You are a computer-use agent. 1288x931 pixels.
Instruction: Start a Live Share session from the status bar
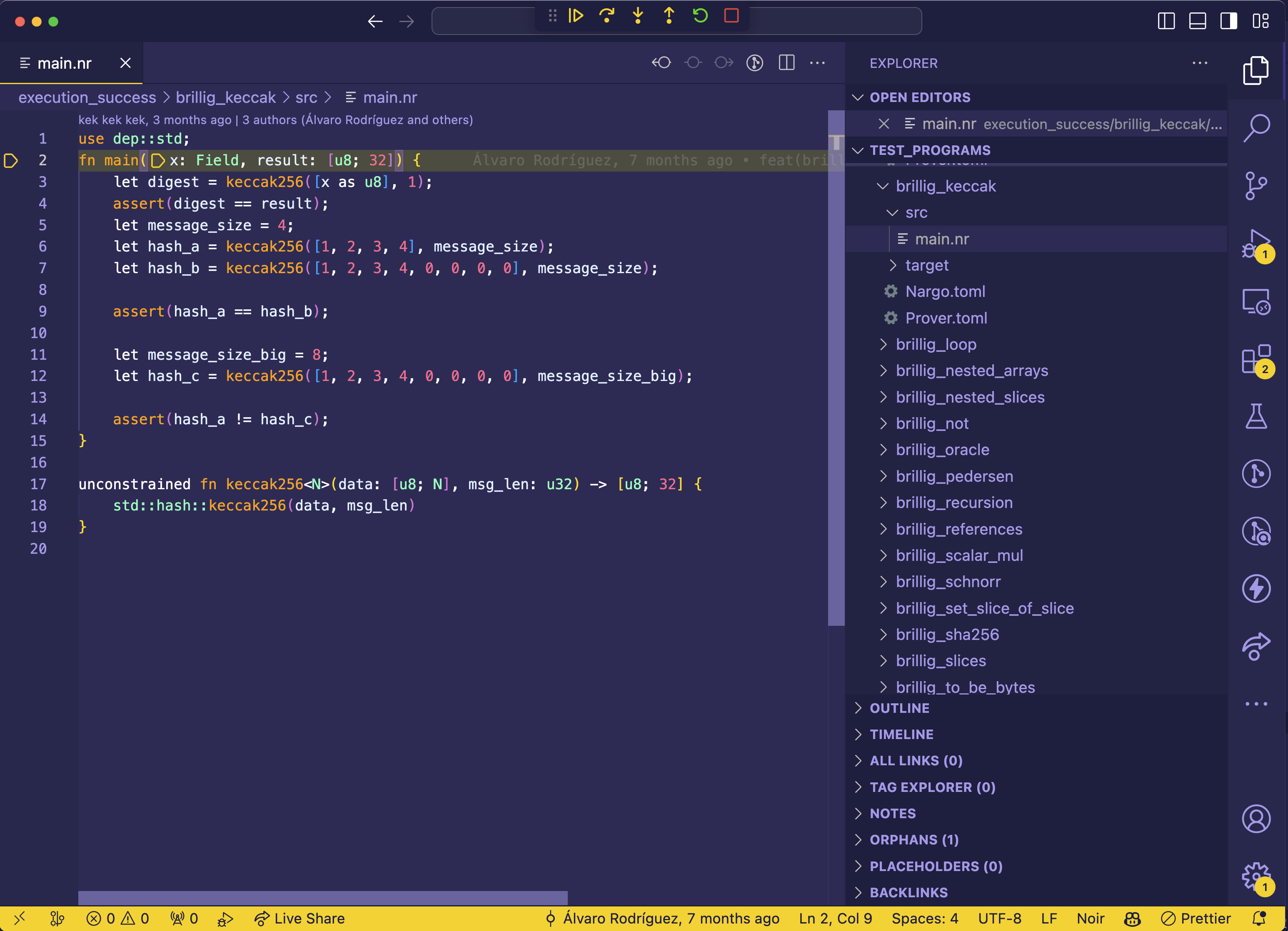[x=299, y=918]
